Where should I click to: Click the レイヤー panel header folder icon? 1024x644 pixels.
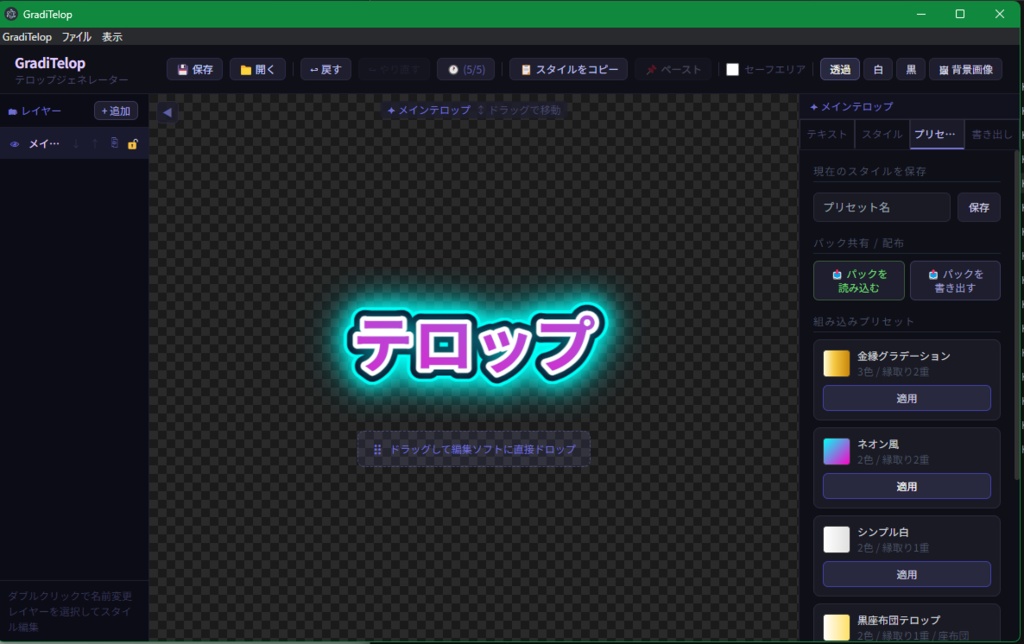(12, 112)
